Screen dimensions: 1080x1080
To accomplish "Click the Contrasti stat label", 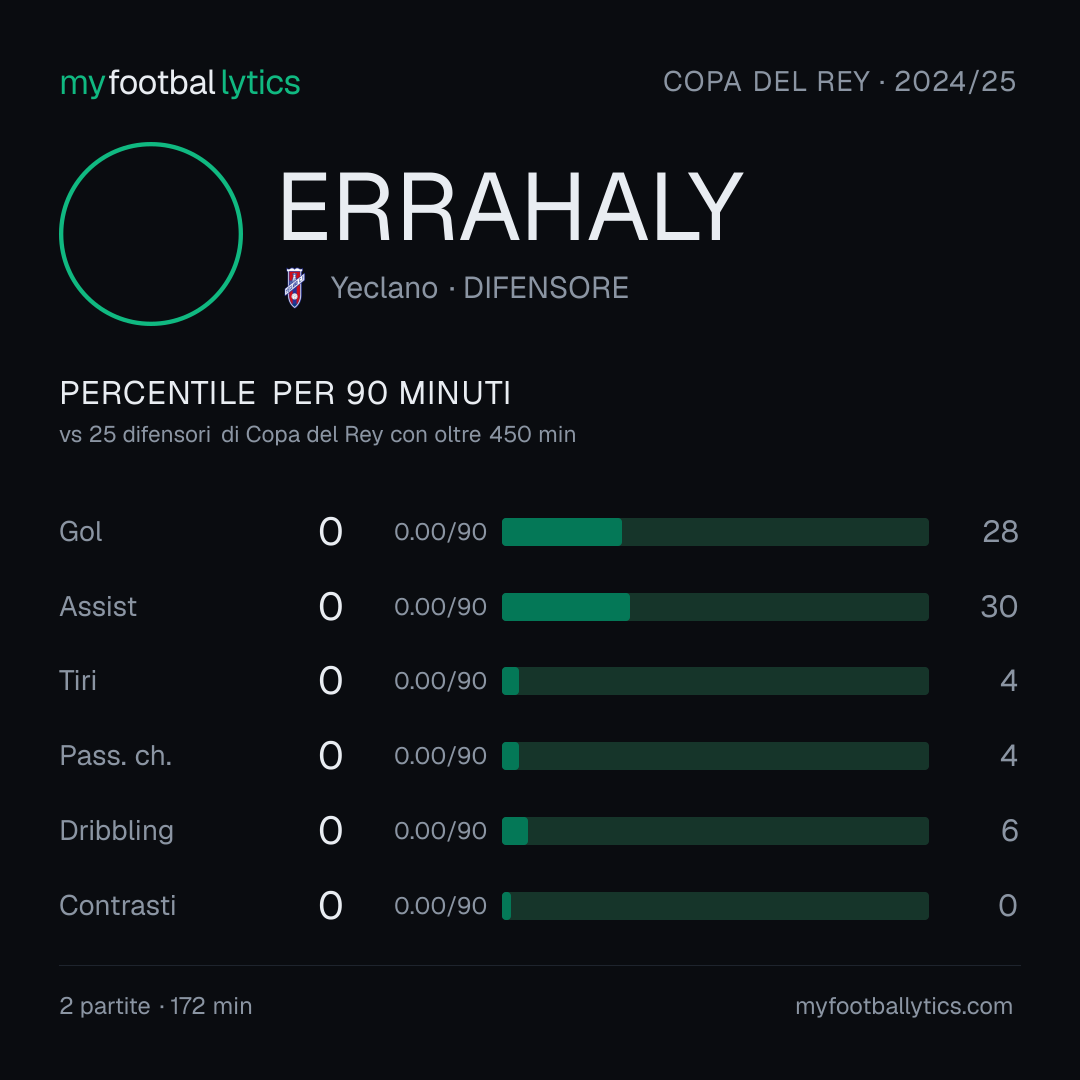I will [x=118, y=906].
